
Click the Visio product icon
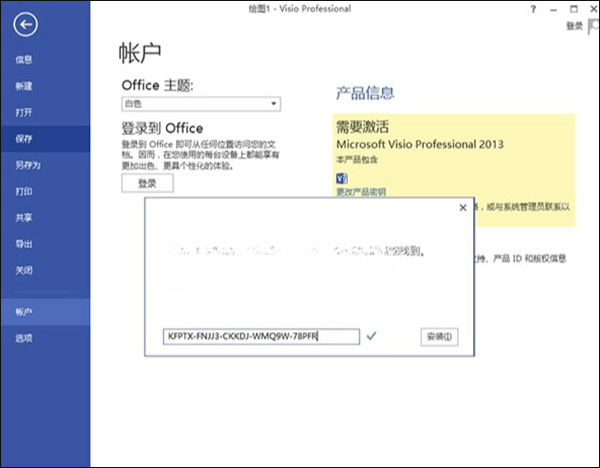pyautogui.click(x=340, y=177)
